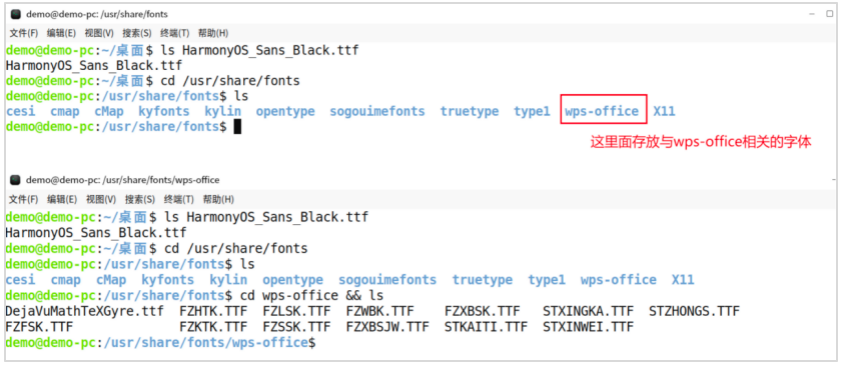Open 编辑(E) menu in the top terminal
The height and width of the screenshot is (366, 844).
point(61,33)
